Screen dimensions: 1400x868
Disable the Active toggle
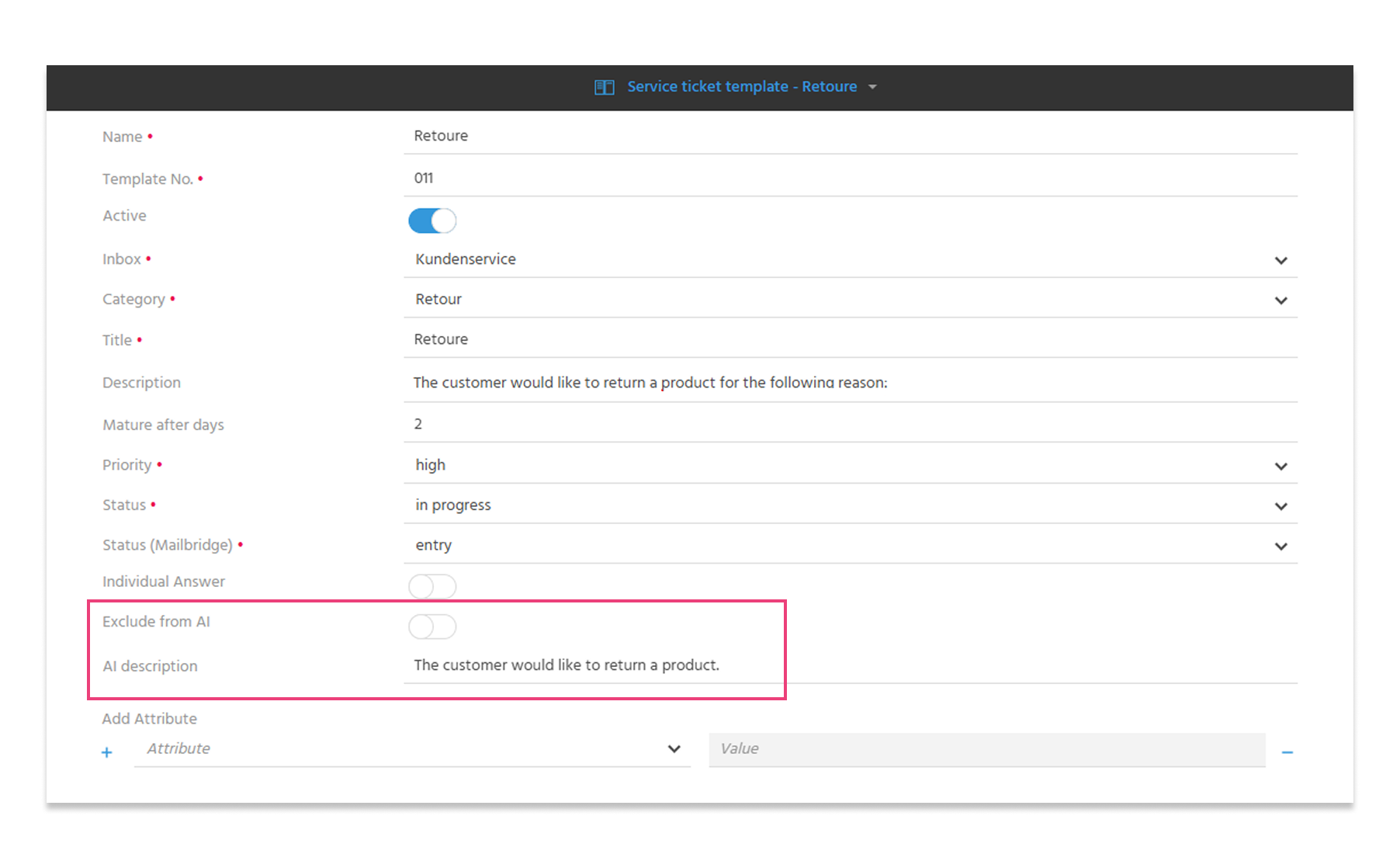(x=432, y=221)
